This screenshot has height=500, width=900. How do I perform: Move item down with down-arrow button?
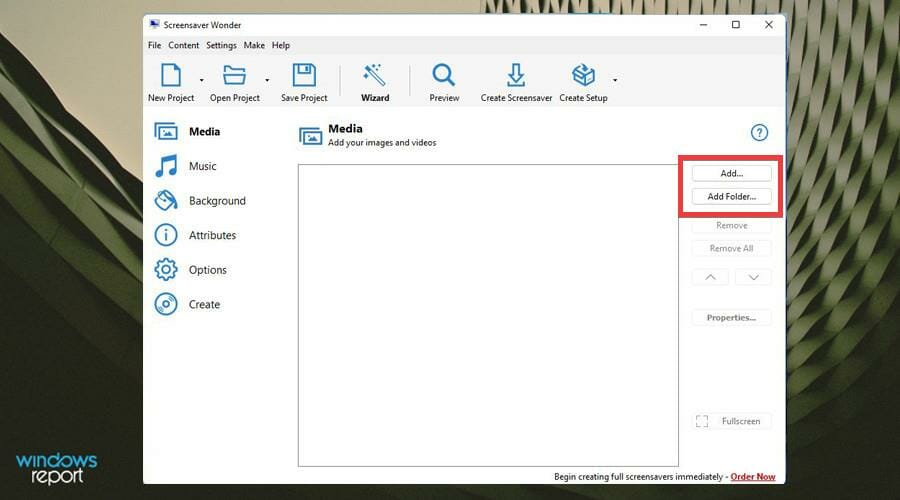pyautogui.click(x=753, y=277)
